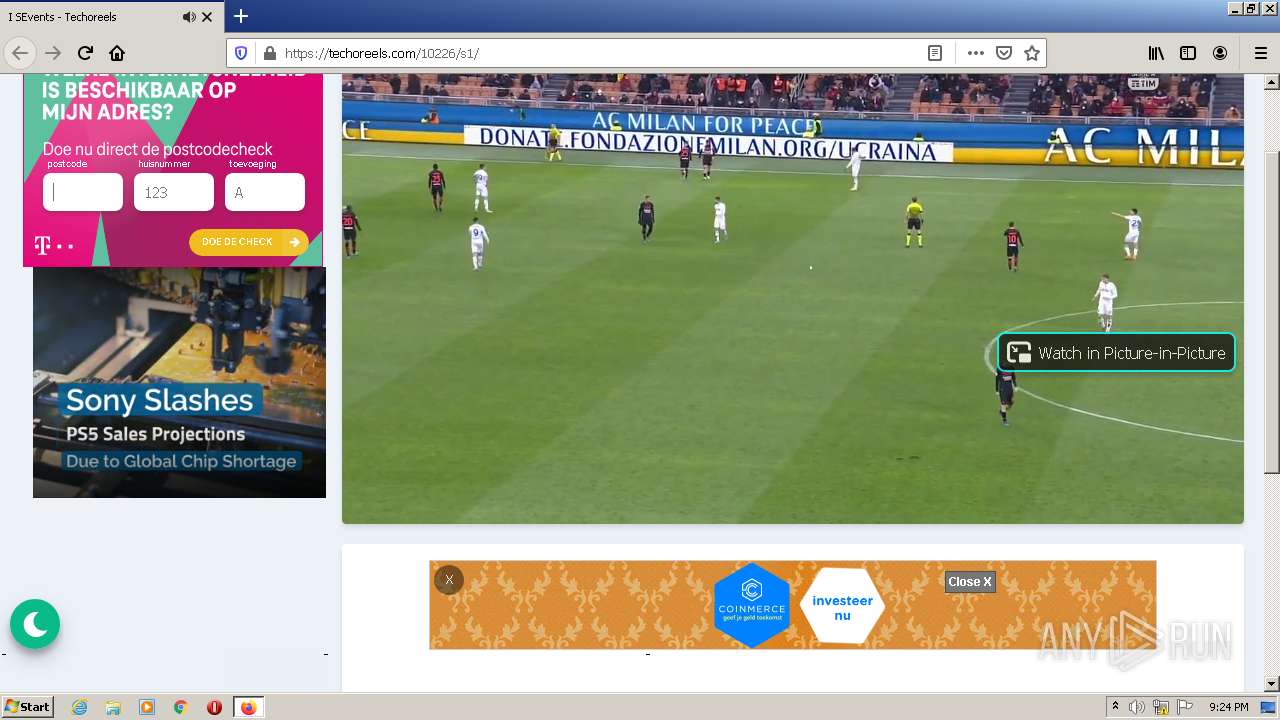Click the T-Mobile logo in ad

[x=54, y=245]
